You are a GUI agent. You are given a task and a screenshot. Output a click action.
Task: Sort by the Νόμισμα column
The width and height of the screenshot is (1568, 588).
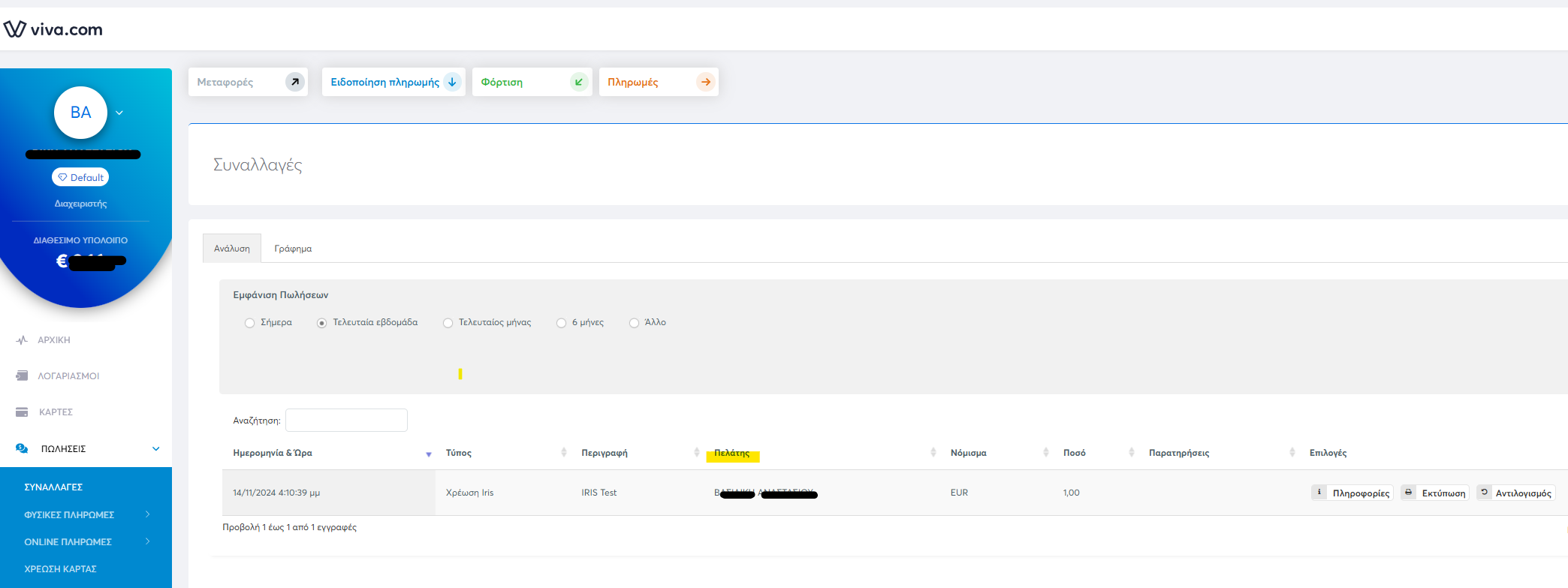point(997,453)
